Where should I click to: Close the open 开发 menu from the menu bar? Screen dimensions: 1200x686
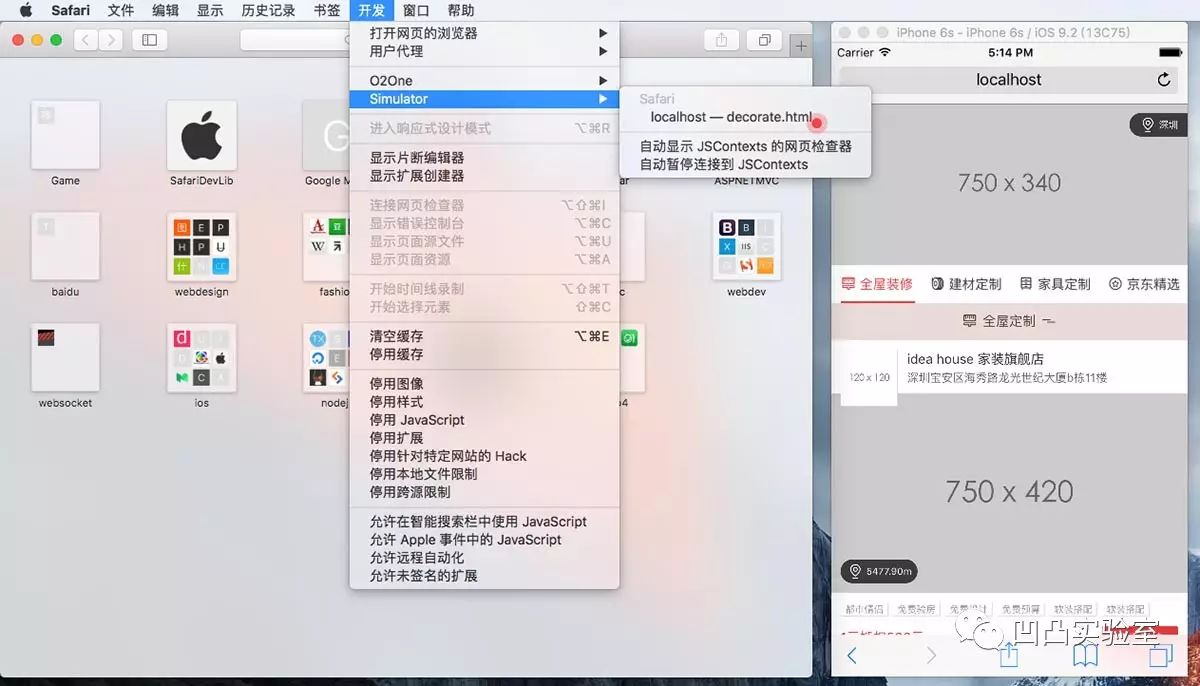[371, 11]
